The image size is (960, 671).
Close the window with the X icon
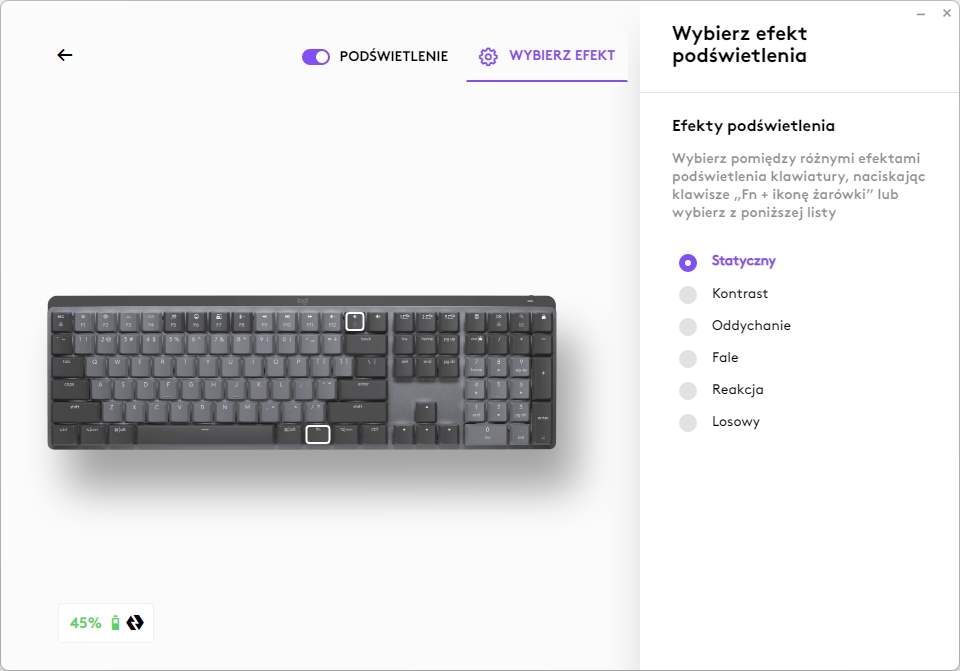pos(946,13)
